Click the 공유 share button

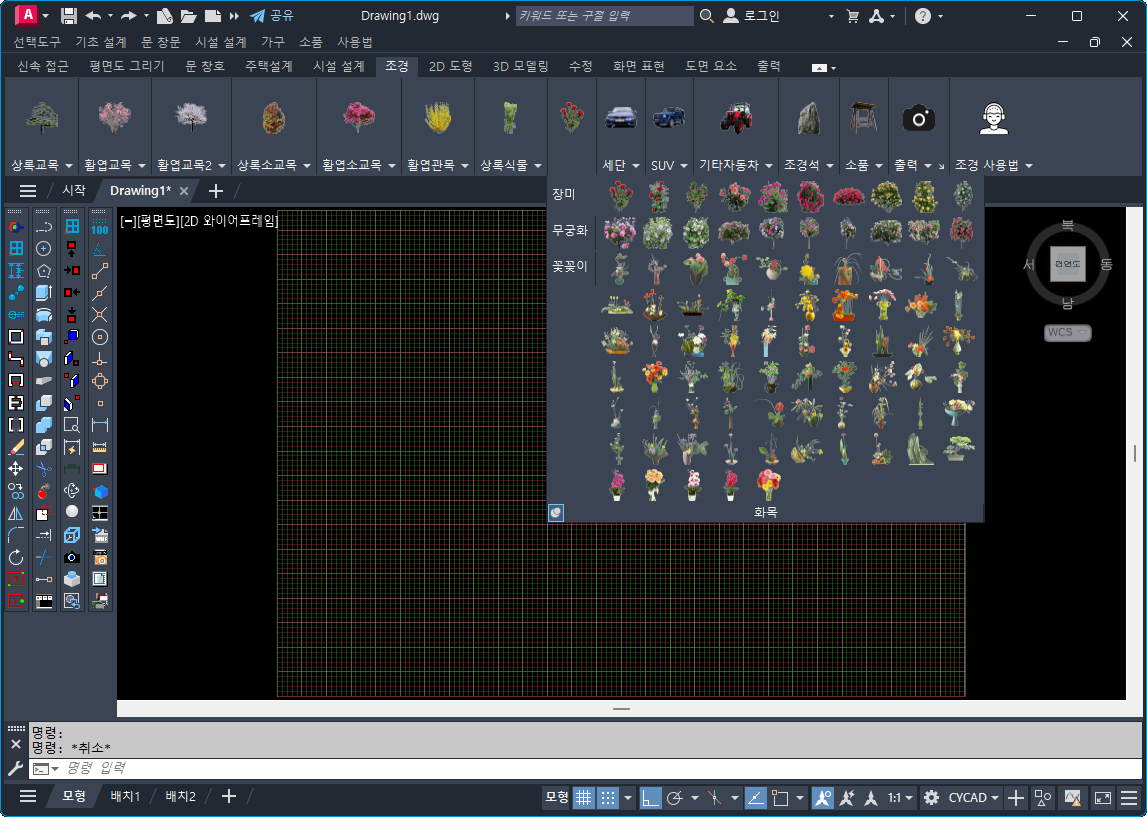272,16
